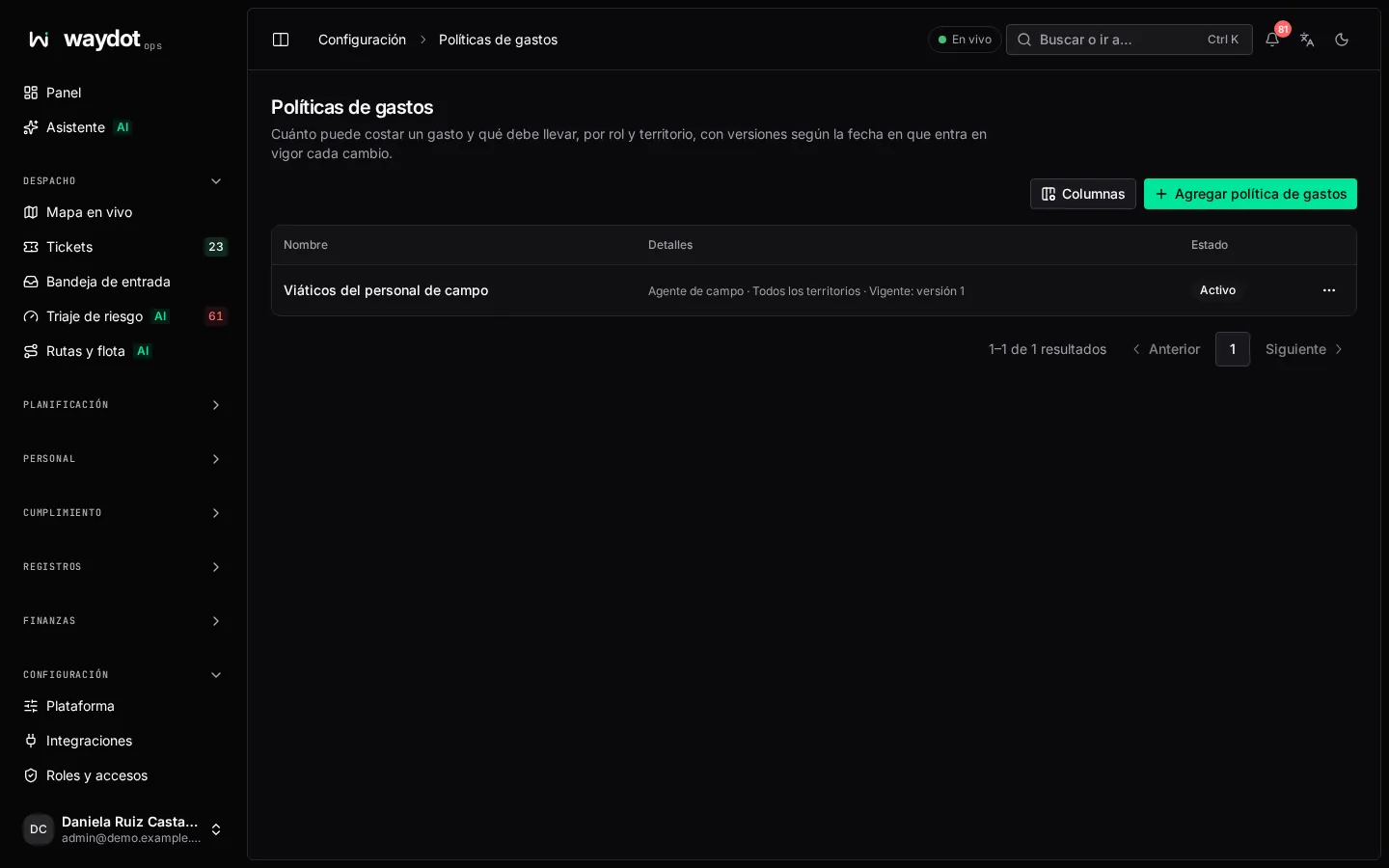
Task: Click the Activo status badge
Action: (1217, 290)
